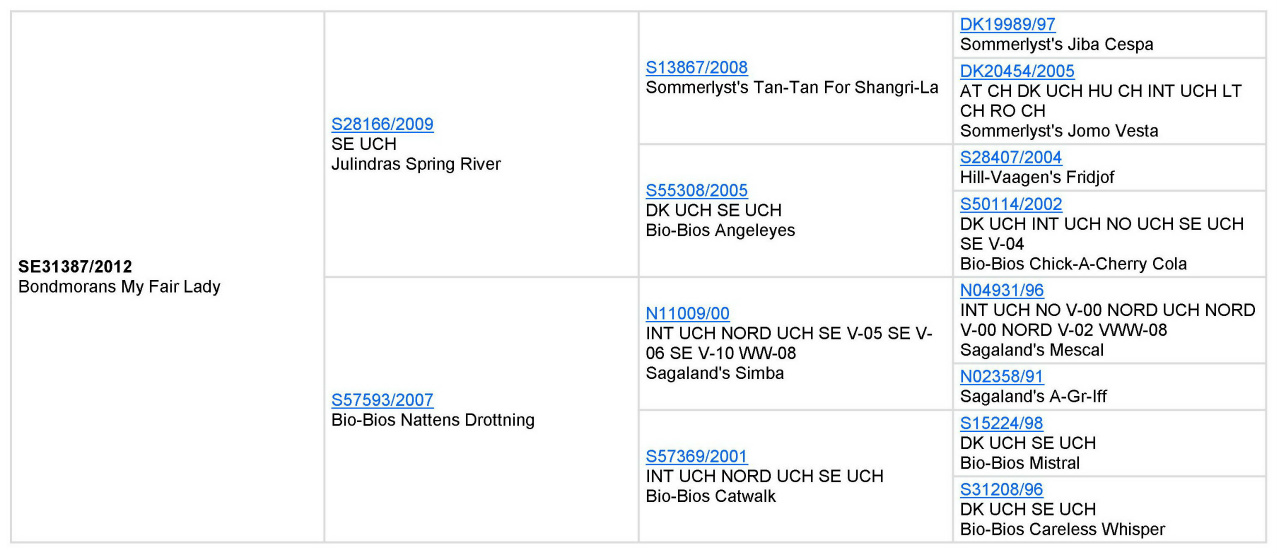This screenshot has width=1278, height=555.
Task: Open the S15224/98 link for Bio-Bios Mistral
Action: pos(1001,424)
